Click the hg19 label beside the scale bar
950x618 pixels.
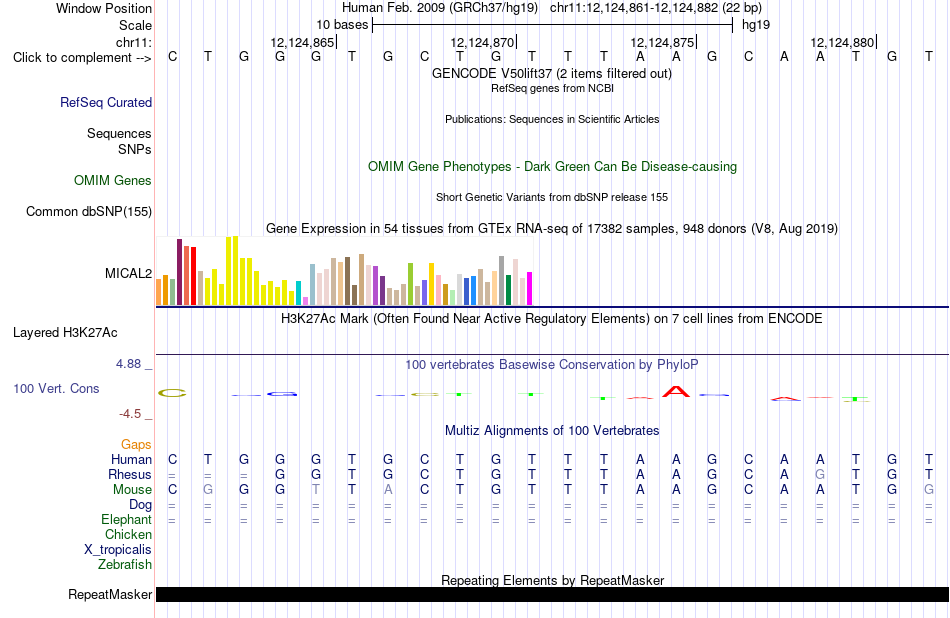pyautogui.click(x=756, y=25)
